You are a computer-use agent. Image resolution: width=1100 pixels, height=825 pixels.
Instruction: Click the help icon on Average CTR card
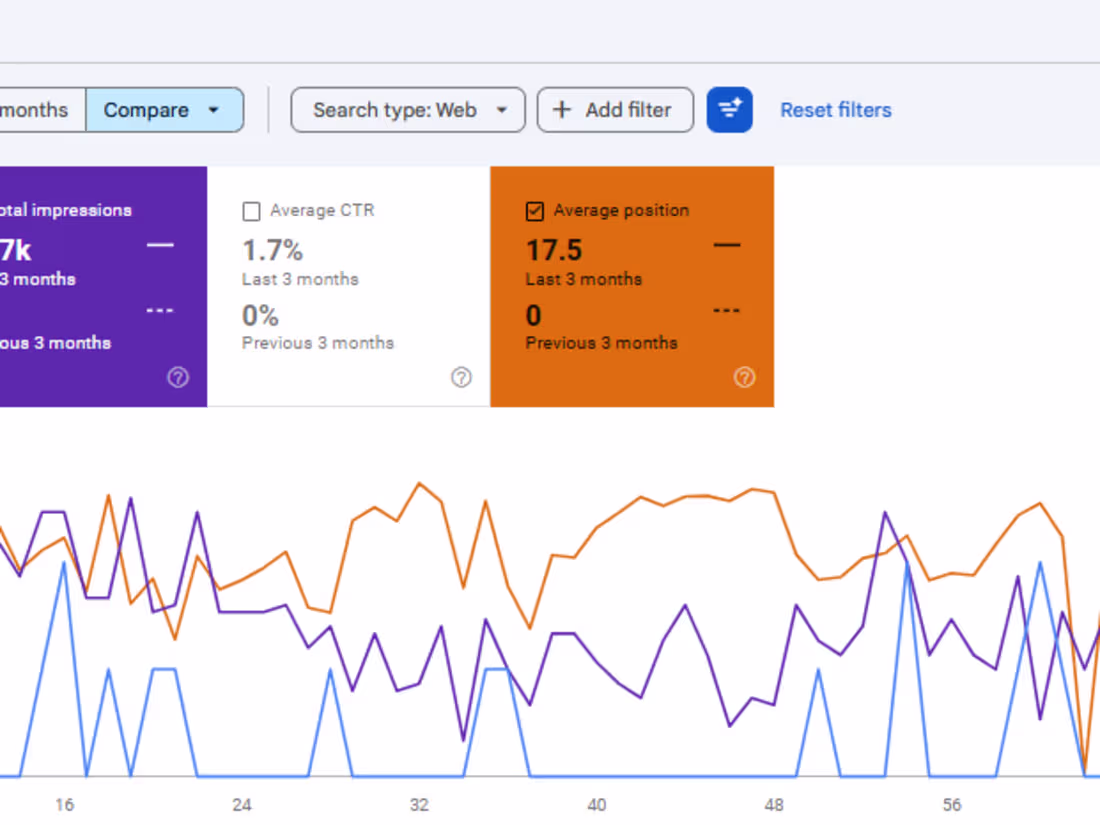[461, 378]
